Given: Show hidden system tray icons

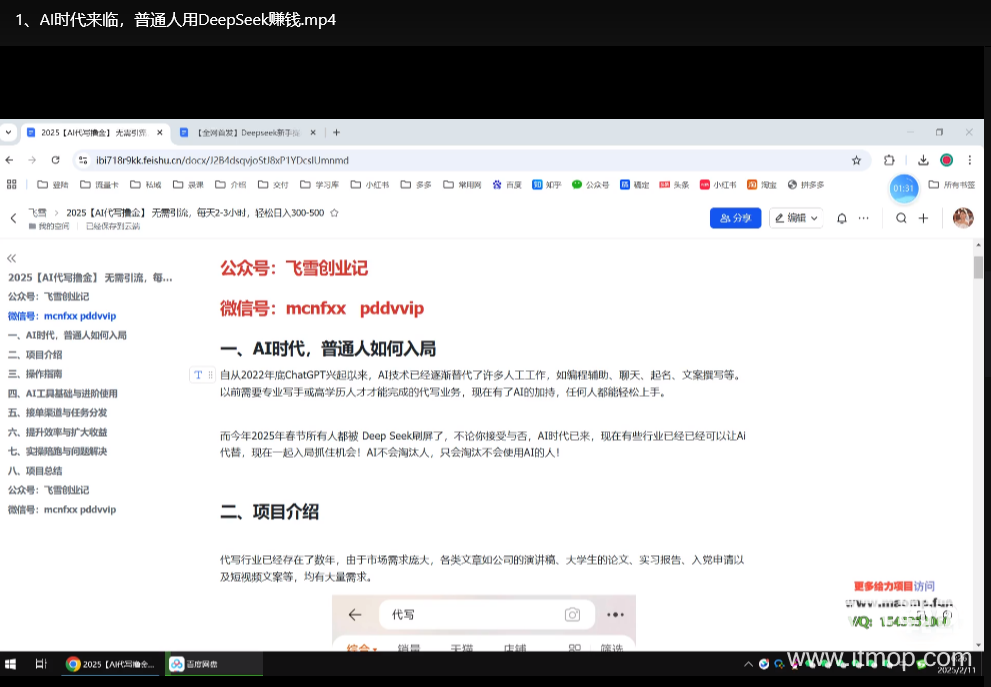Looking at the screenshot, I should [x=748, y=664].
